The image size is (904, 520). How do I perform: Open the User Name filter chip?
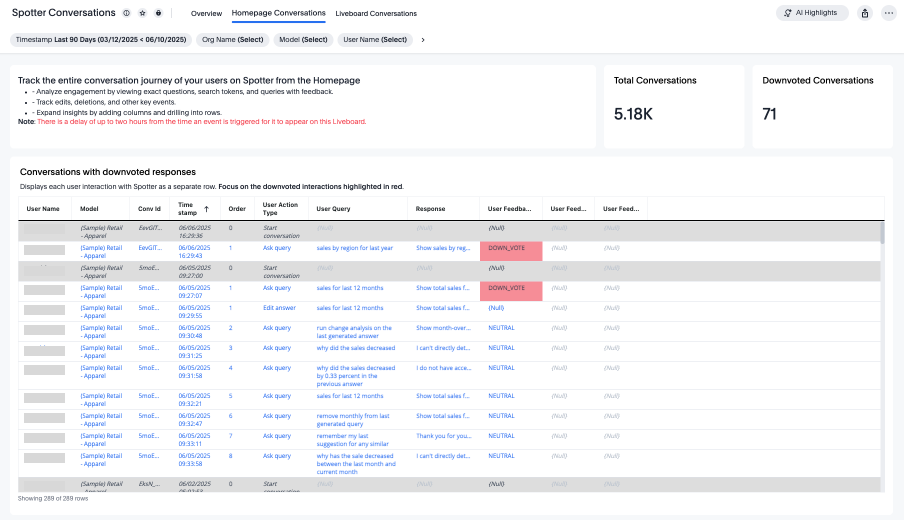click(375, 40)
